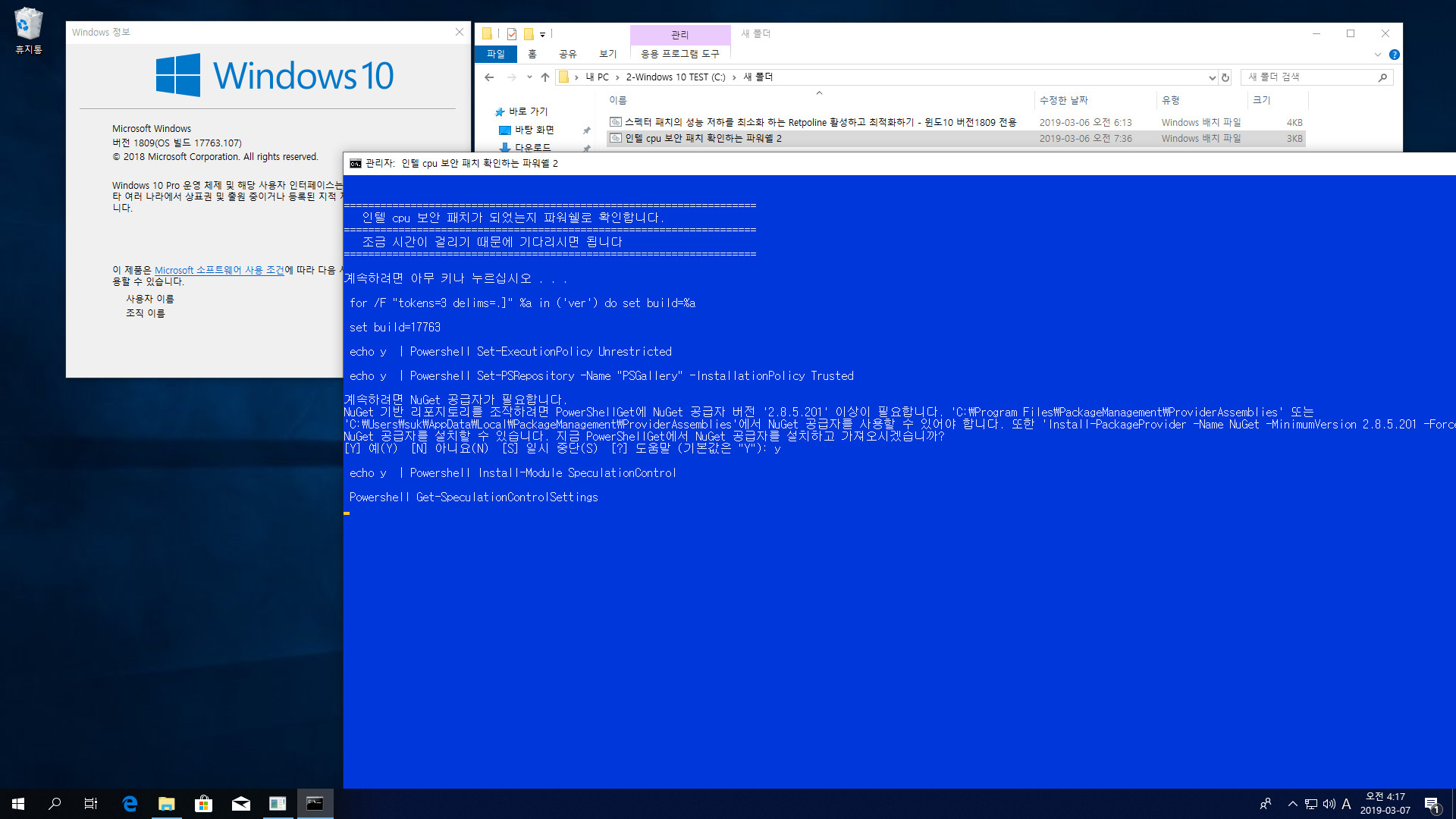
Task: Open network status tray icon
Action: tap(1311, 804)
